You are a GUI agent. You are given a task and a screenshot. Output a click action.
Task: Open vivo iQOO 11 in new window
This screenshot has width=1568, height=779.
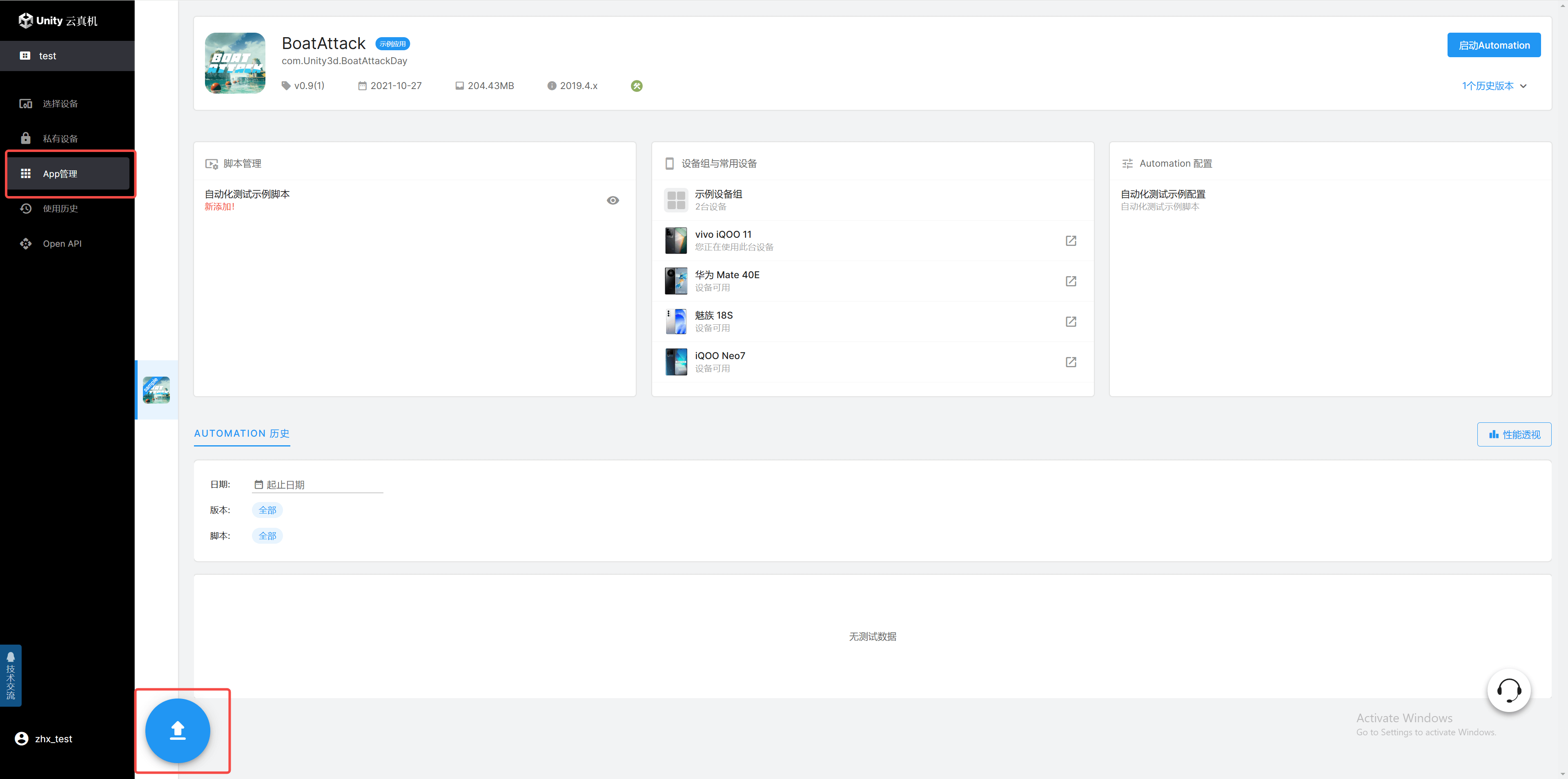(1071, 241)
